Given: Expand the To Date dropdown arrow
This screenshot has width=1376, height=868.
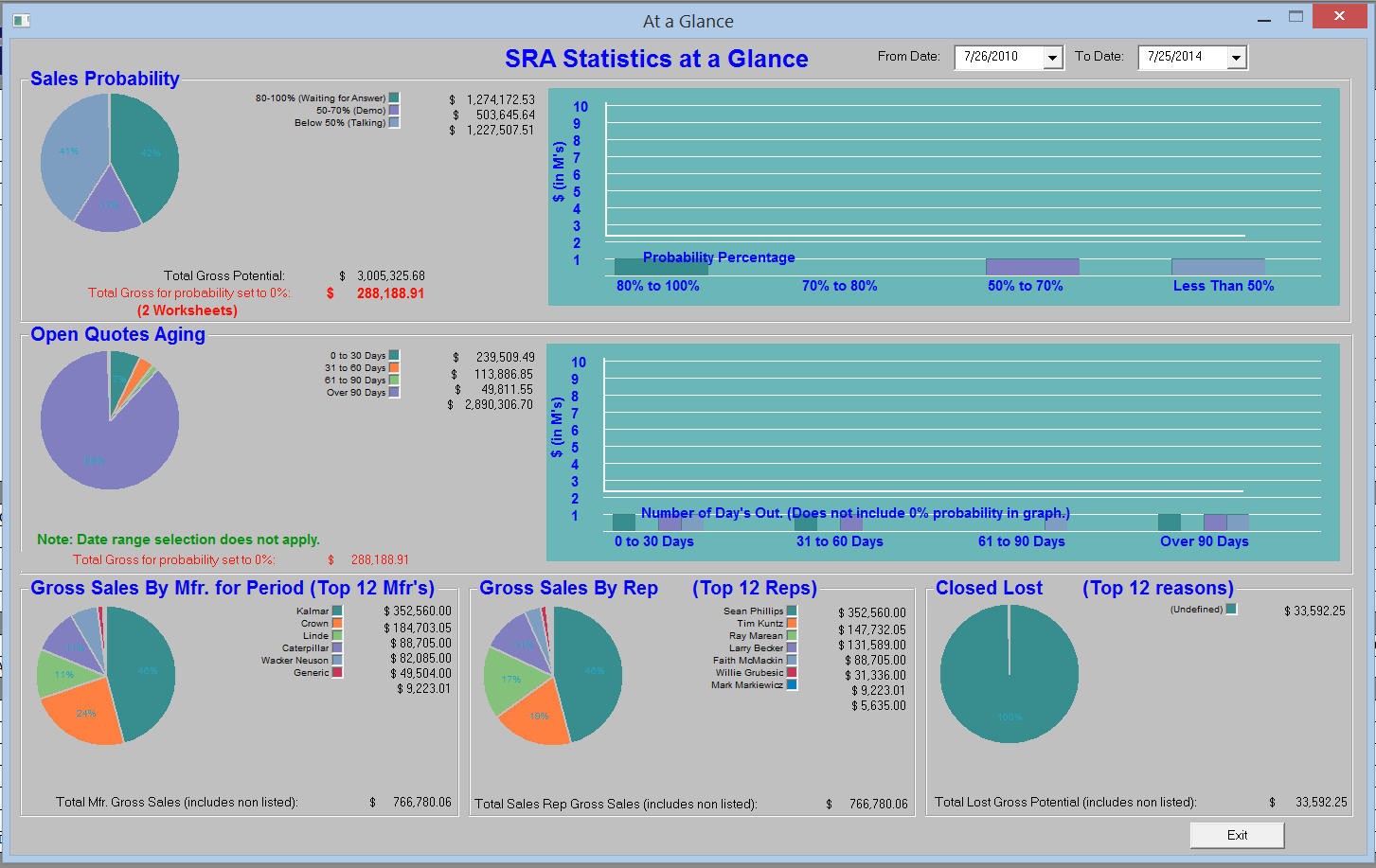Looking at the screenshot, I should (1236, 58).
